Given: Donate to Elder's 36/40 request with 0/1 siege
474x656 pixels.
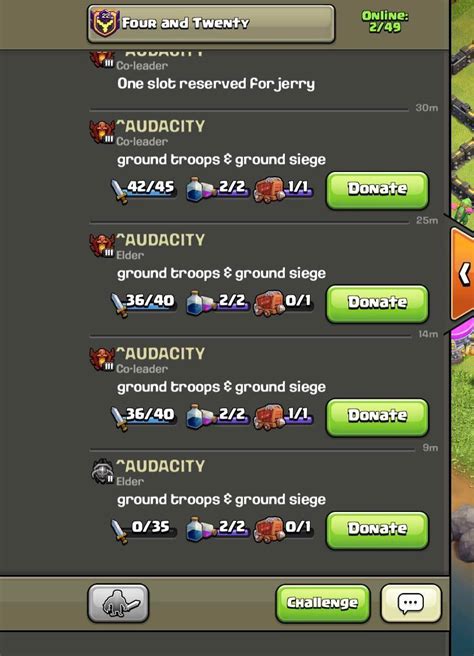Looking at the screenshot, I should [377, 304].
